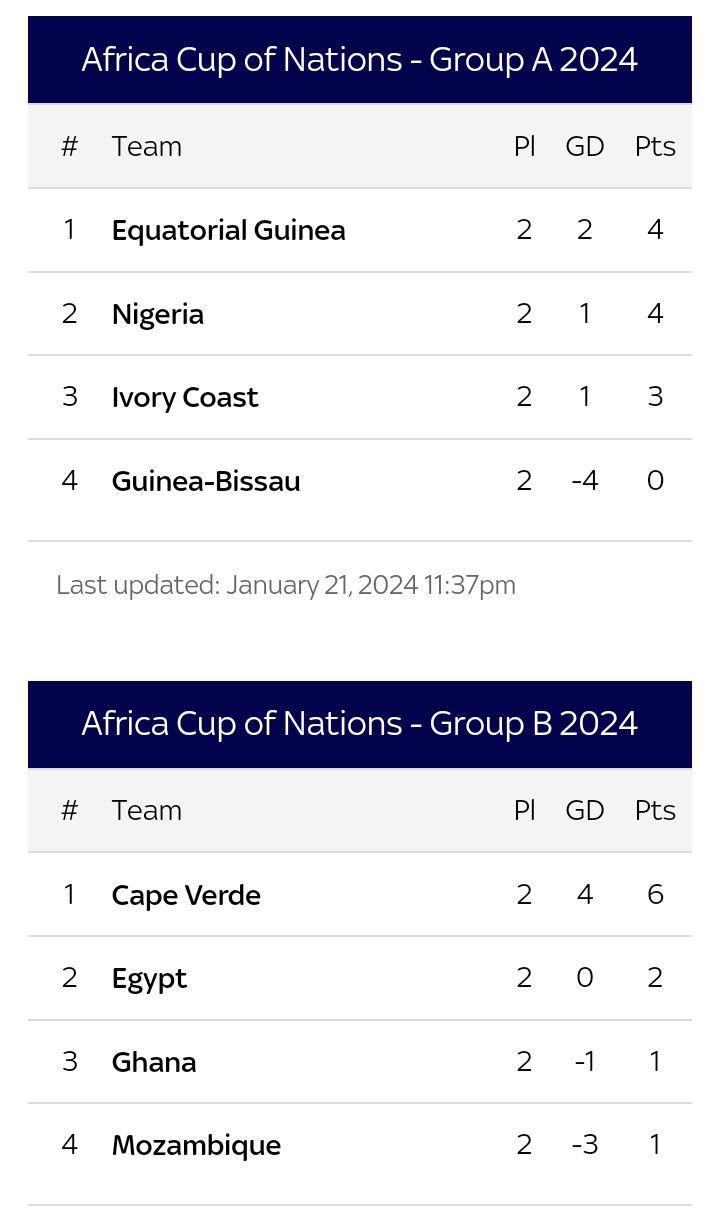Click the Pl column header in Group B
This screenshot has height=1211, width=720.
(525, 810)
